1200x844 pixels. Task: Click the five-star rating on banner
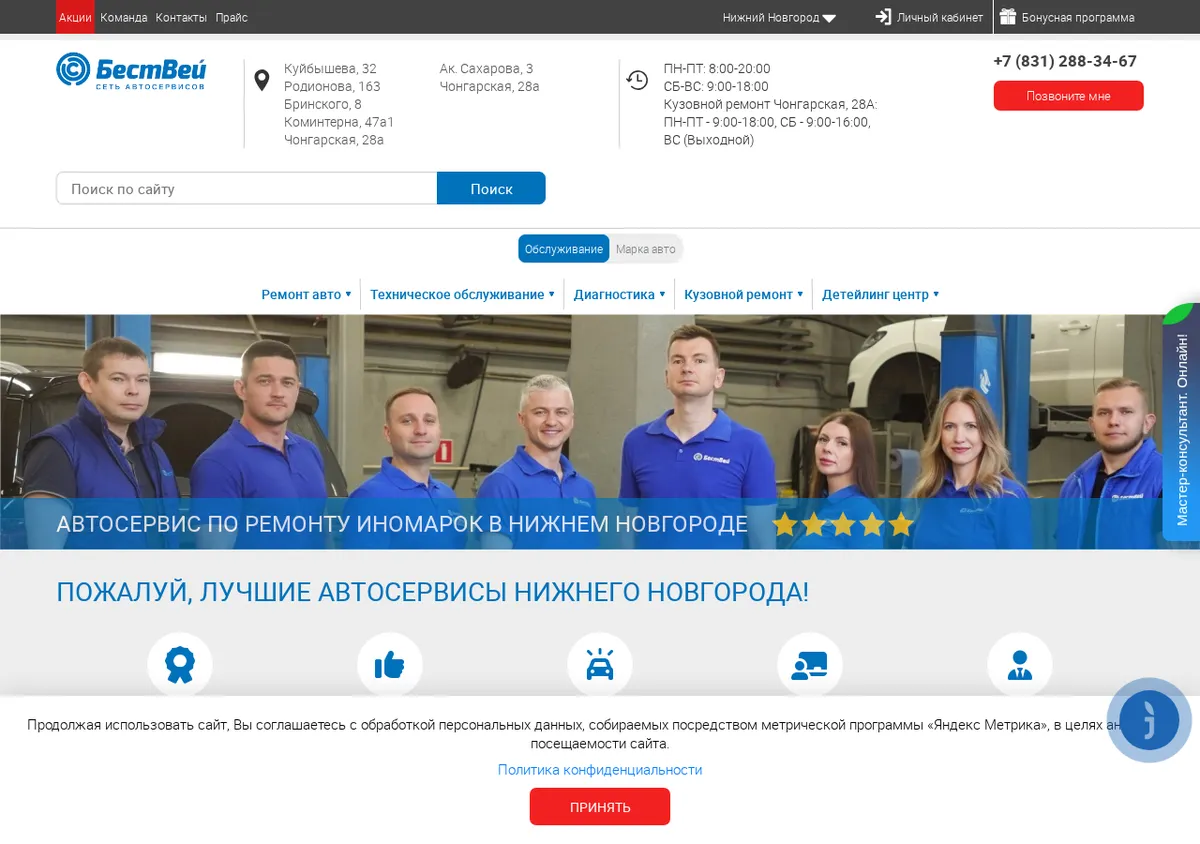point(843,524)
